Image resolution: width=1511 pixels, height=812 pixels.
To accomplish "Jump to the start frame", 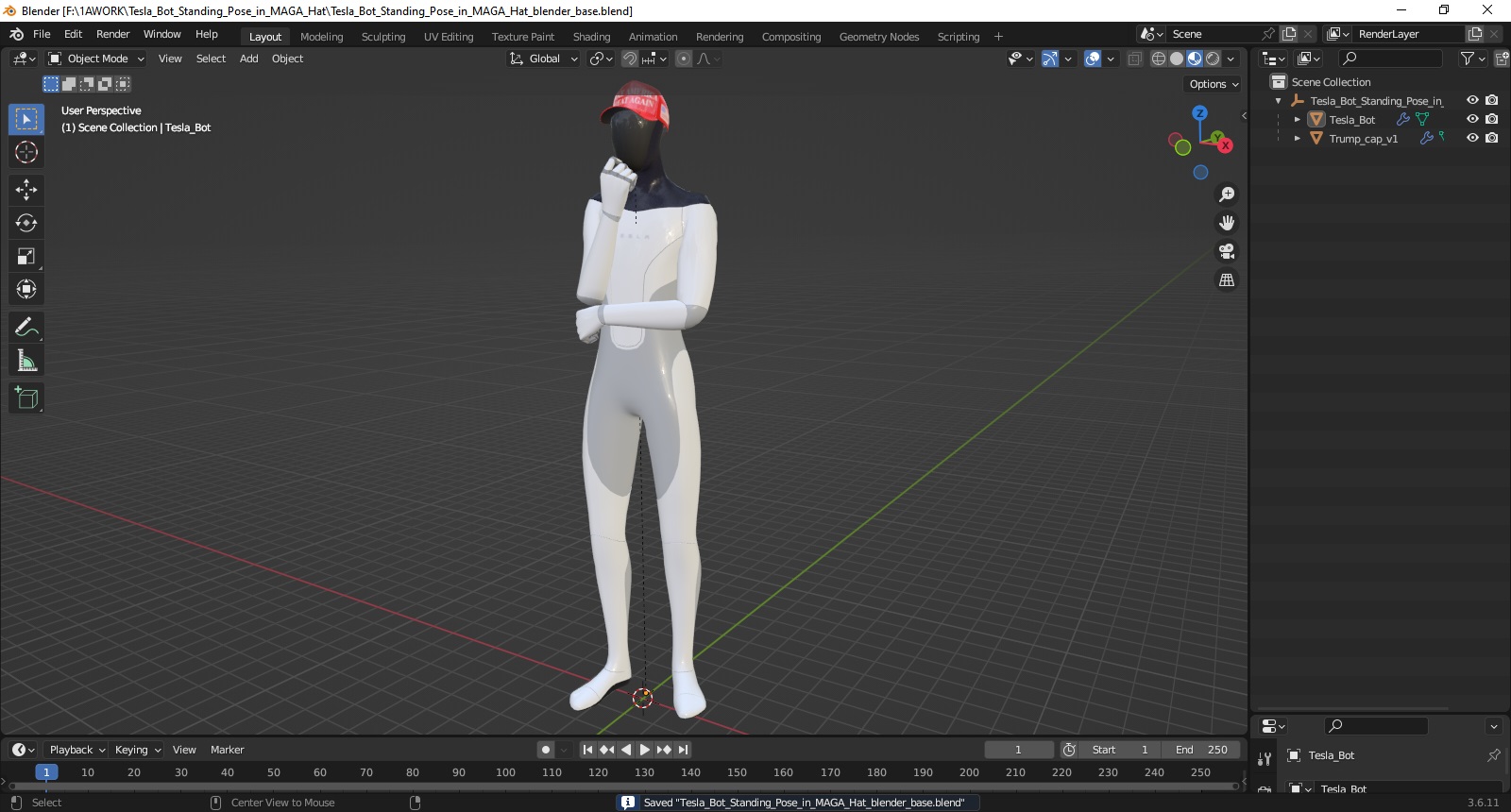I will [587, 750].
